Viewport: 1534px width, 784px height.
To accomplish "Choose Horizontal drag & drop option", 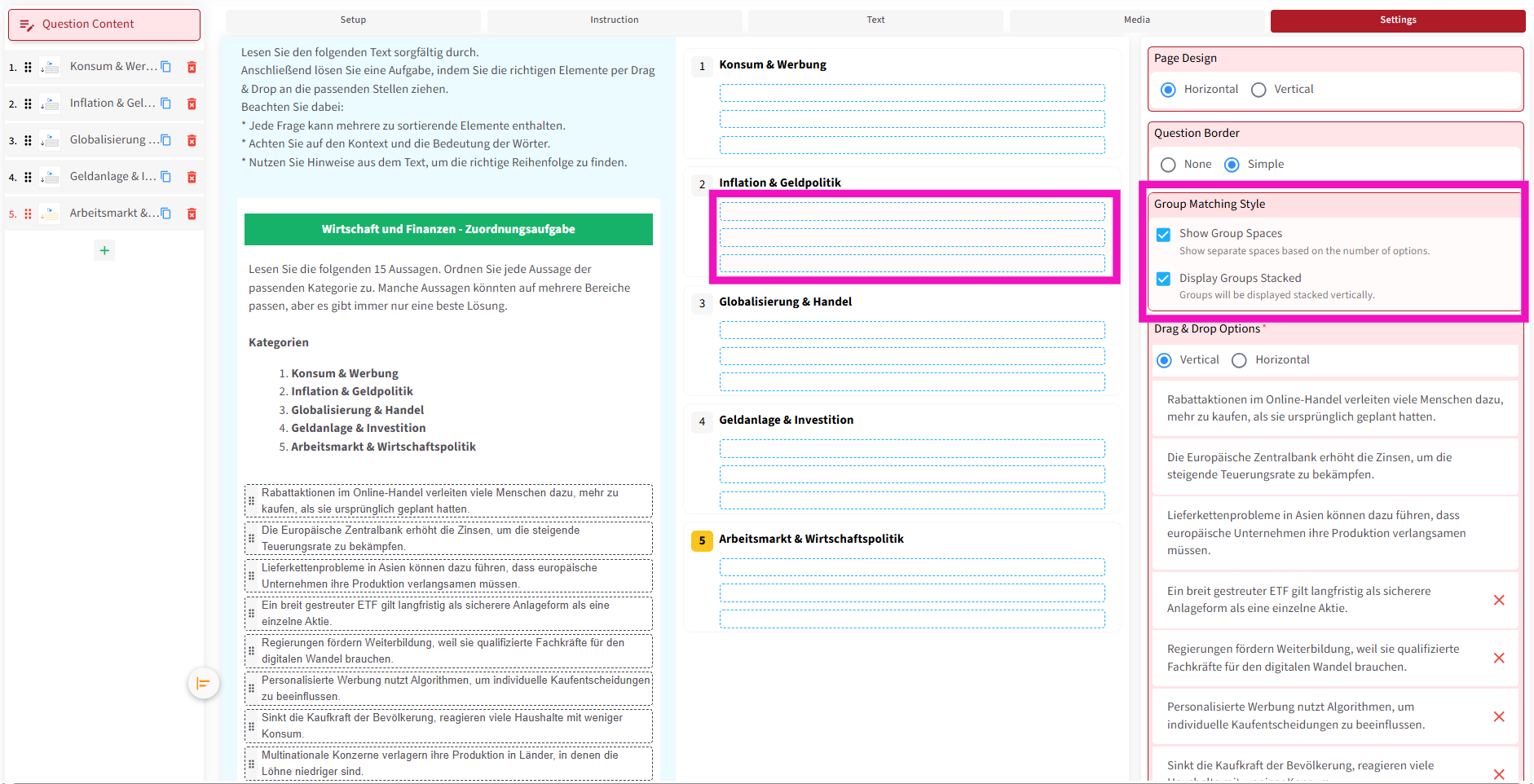I will [x=1239, y=360].
